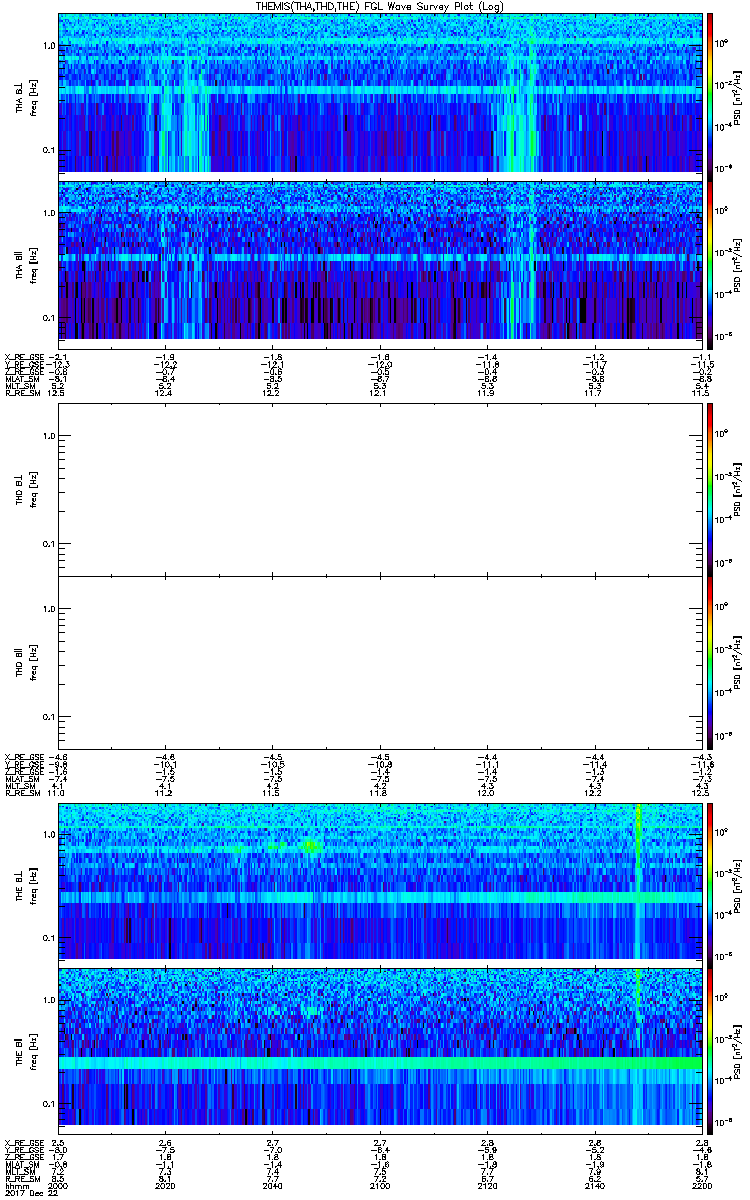The image size is (750, 1200).
Task: Click the '0.1' frequency tick of THA B⊥
Action: [47, 150]
